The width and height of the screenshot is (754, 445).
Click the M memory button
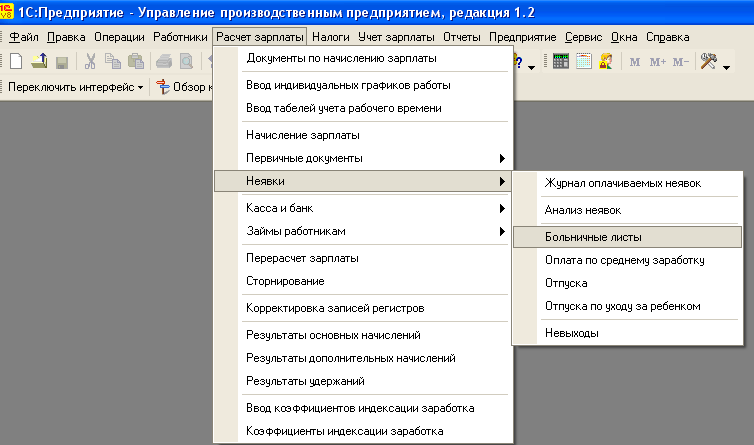pyautogui.click(x=635, y=62)
